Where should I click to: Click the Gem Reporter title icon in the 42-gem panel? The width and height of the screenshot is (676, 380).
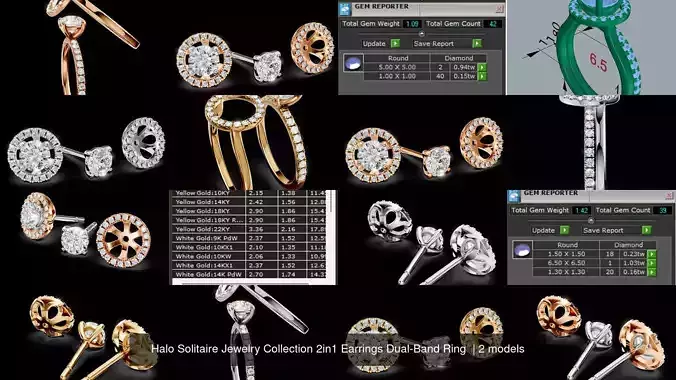[x=345, y=9]
